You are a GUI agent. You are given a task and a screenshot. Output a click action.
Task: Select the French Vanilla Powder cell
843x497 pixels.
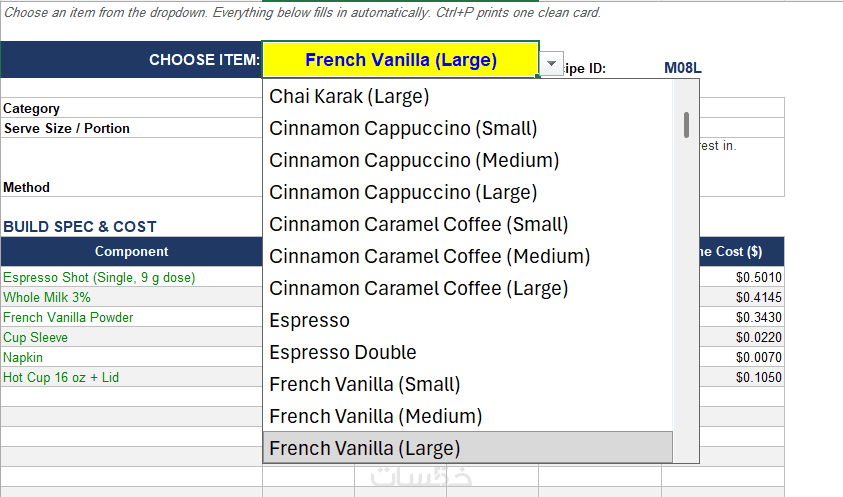(131, 317)
